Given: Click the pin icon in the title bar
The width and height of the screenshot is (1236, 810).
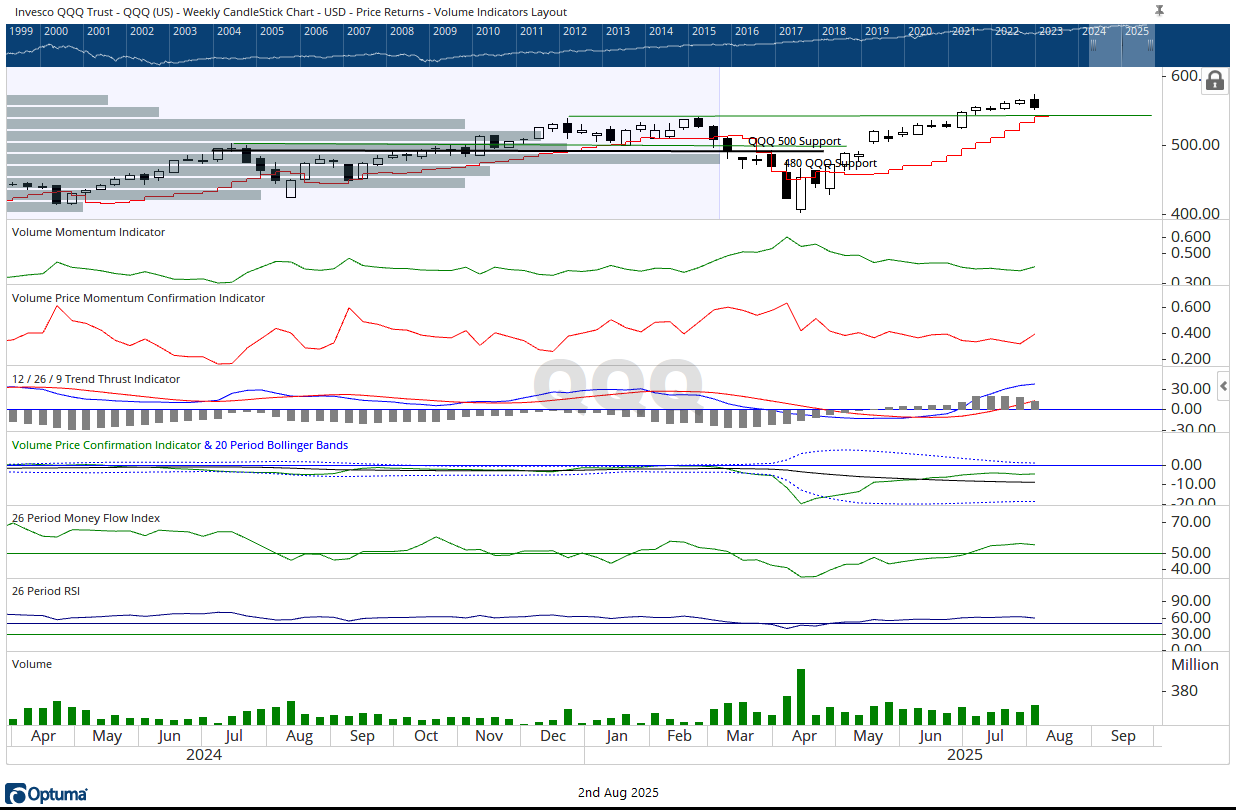Looking at the screenshot, I should pos(1159,10).
